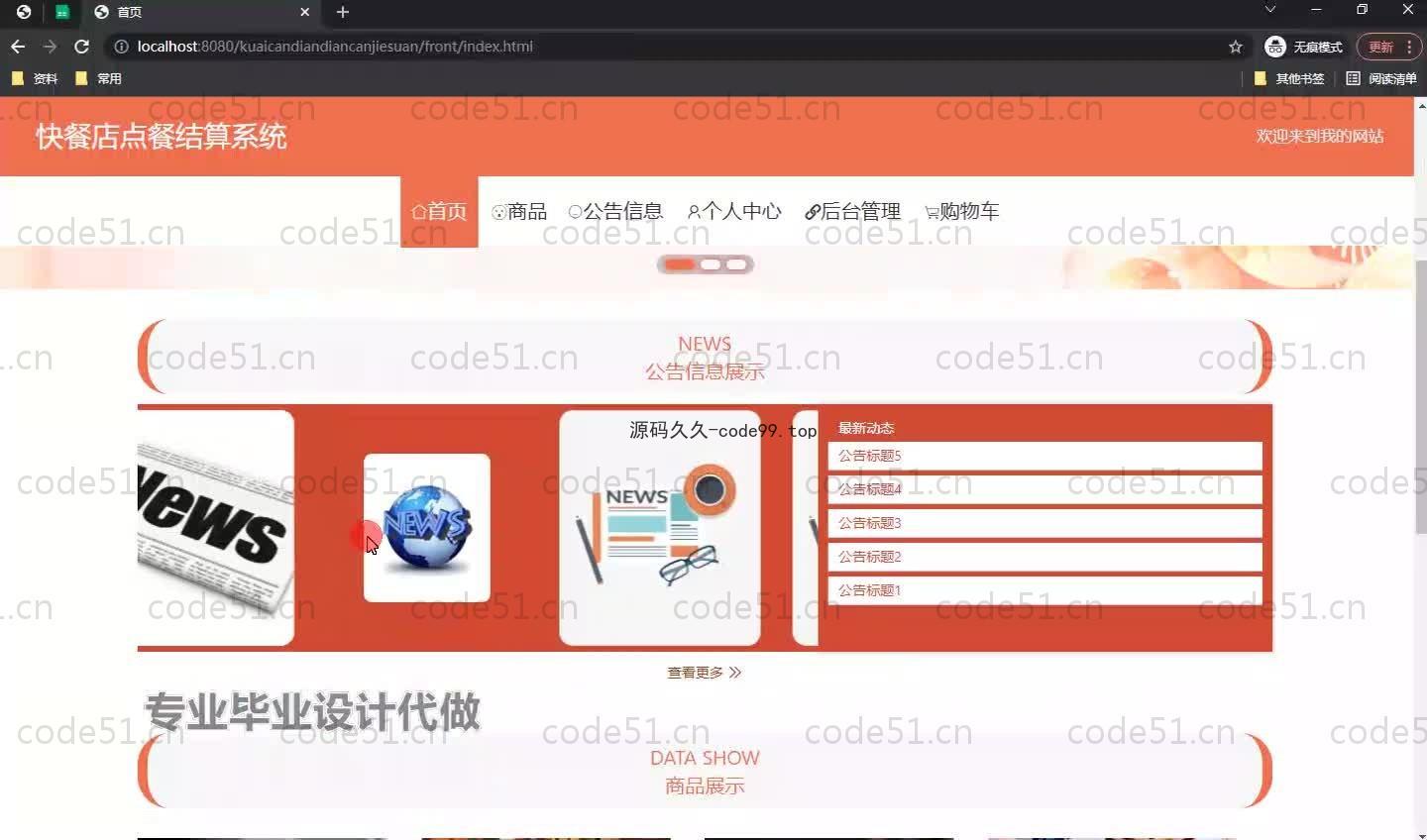Click the 商品展示 section heading
This screenshot has height=840, width=1427.
pos(705,786)
